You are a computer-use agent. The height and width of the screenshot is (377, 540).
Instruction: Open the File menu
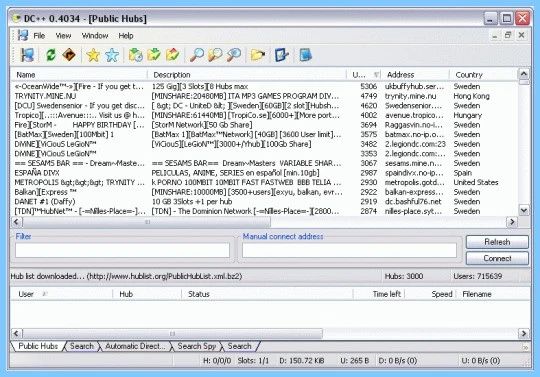39,36
